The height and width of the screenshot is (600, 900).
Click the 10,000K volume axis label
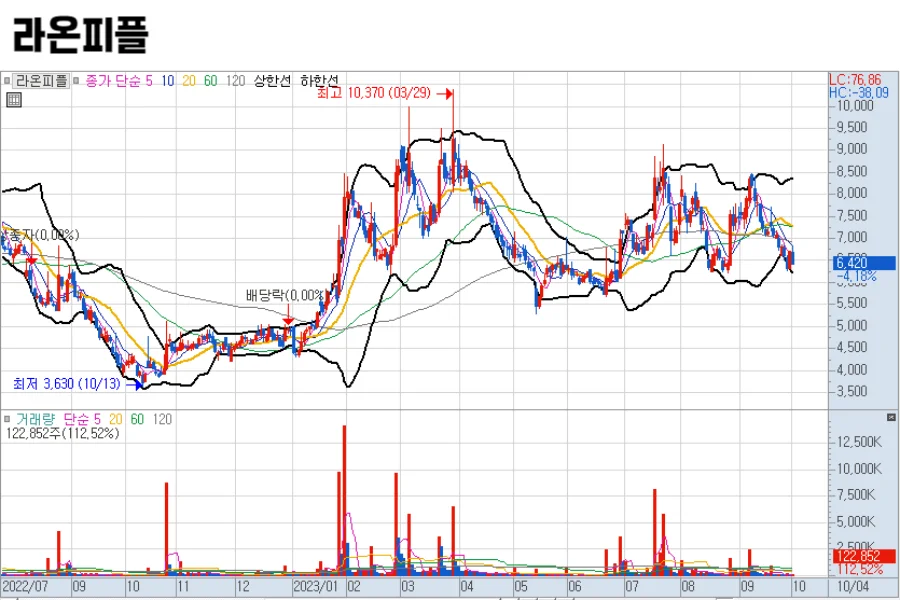click(x=859, y=469)
